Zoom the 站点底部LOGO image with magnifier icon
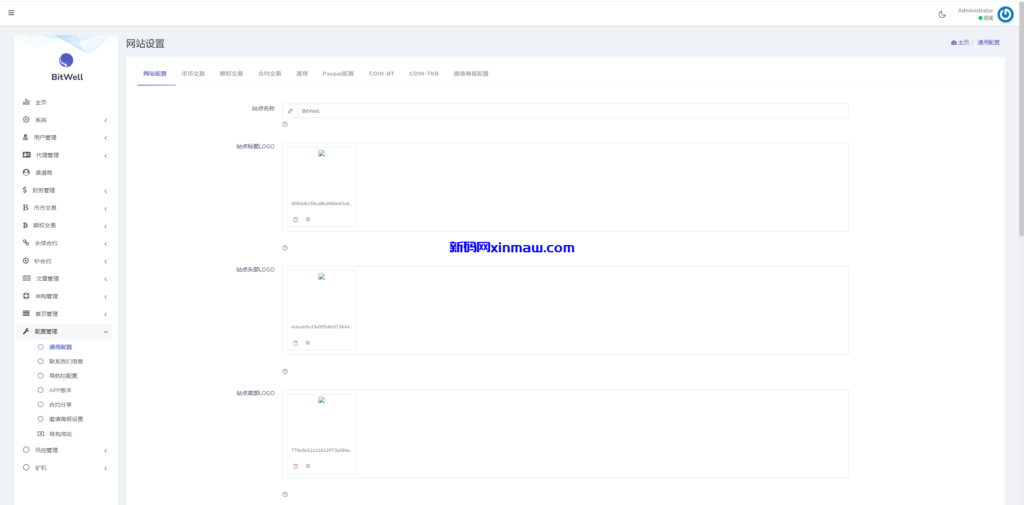This screenshot has width=1024, height=505. click(x=308, y=466)
